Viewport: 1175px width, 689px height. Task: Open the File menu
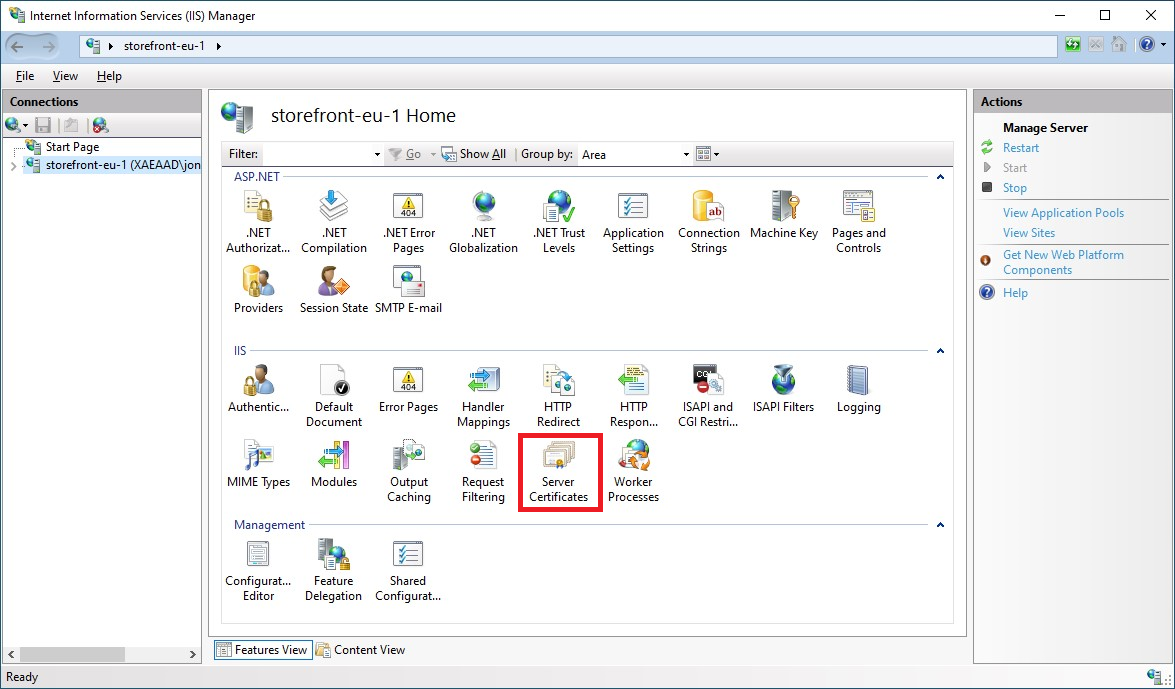pyautogui.click(x=25, y=76)
